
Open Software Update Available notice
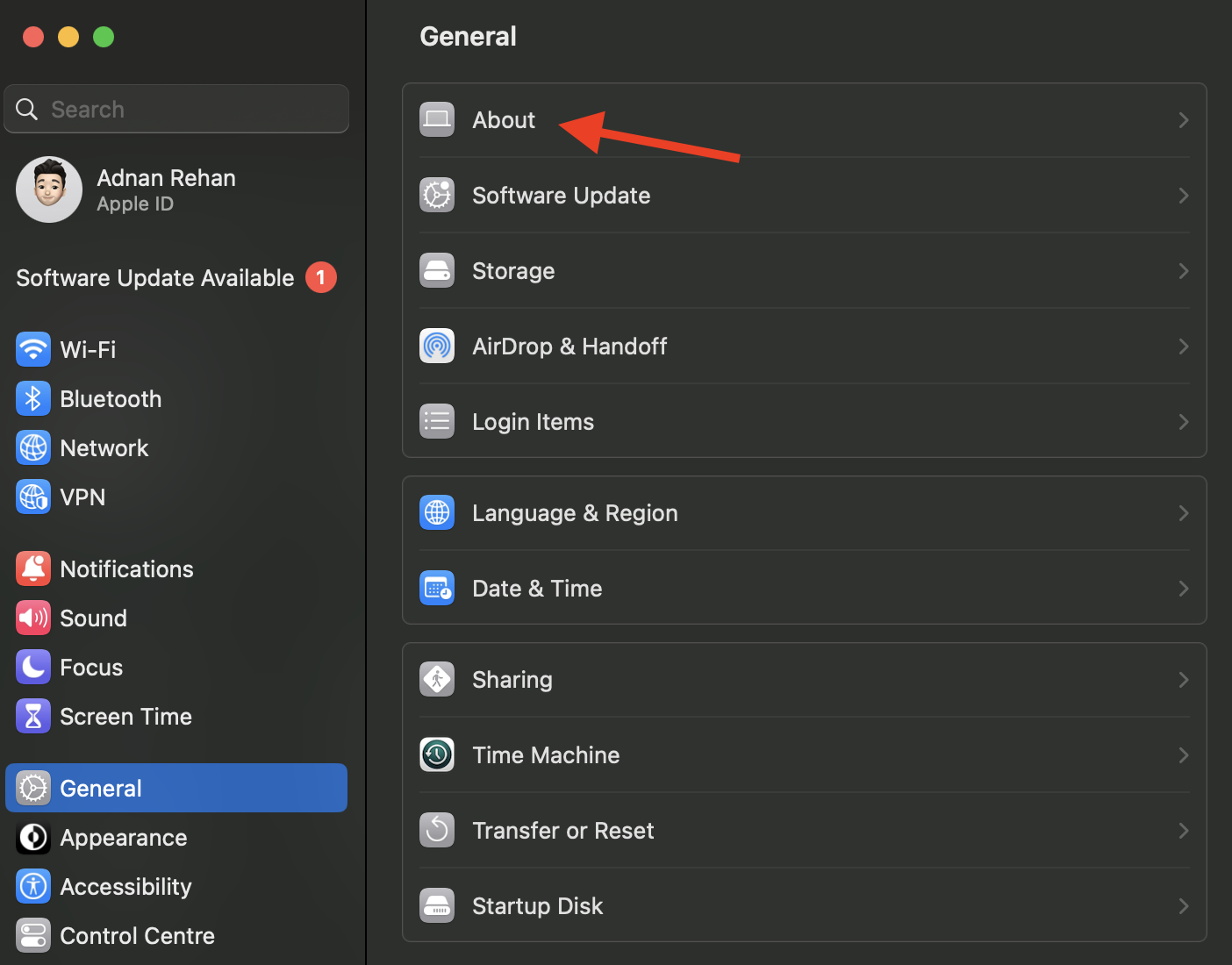pos(176,278)
